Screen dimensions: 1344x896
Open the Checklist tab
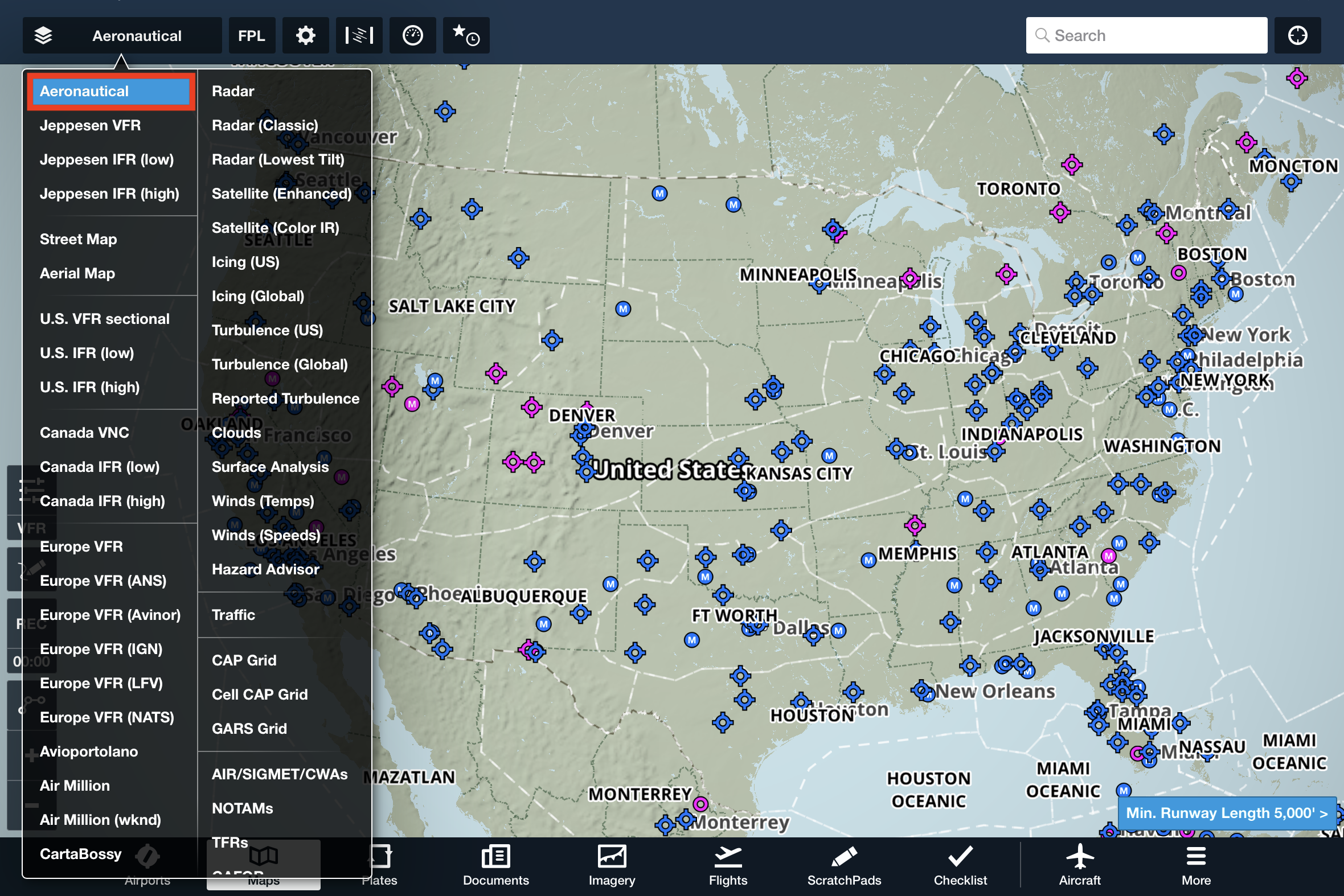coord(960,866)
